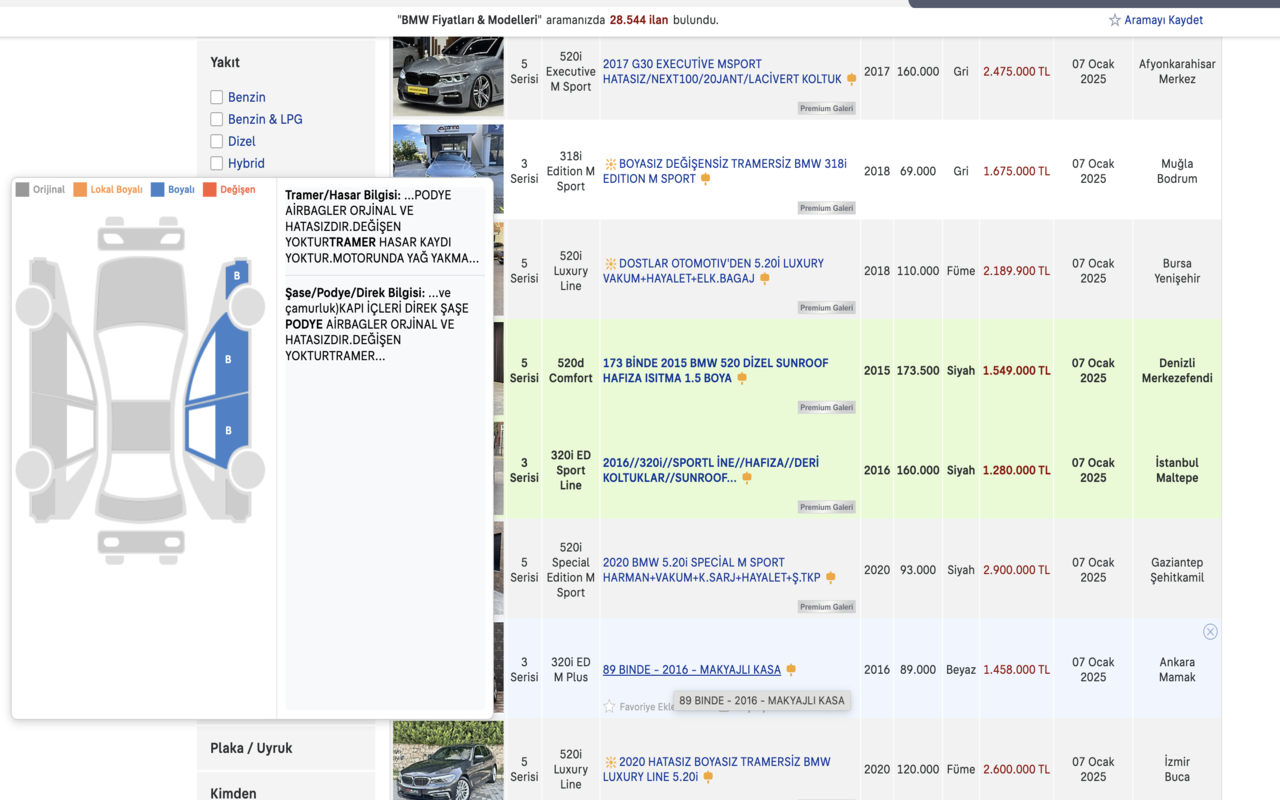Image resolution: width=1280 pixels, height=800 pixels.
Task: Expand the Plaka / Uyruk filter section
Action: [251, 748]
